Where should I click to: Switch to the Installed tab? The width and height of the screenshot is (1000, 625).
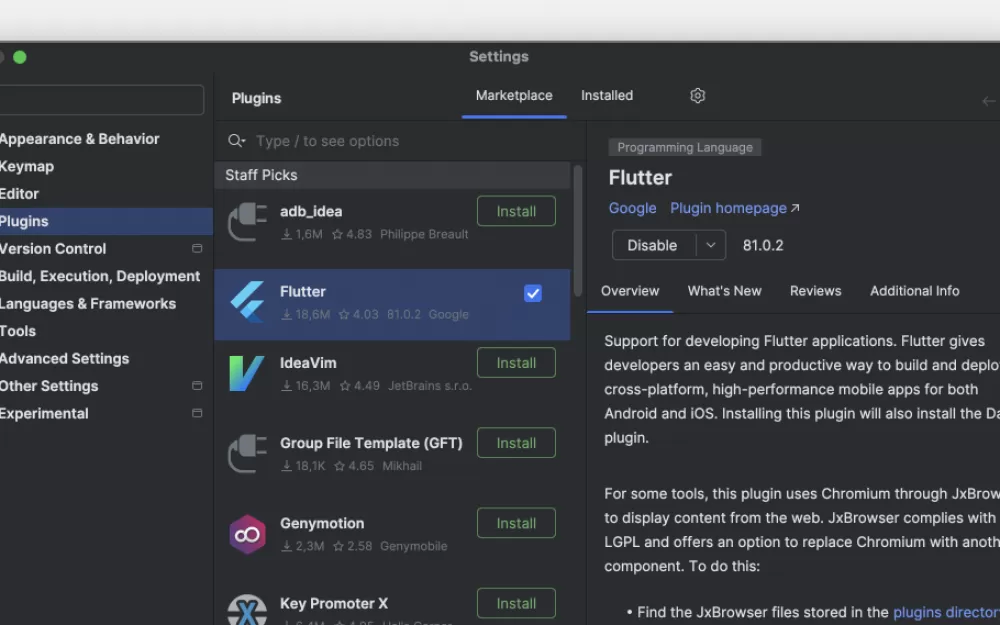607,96
